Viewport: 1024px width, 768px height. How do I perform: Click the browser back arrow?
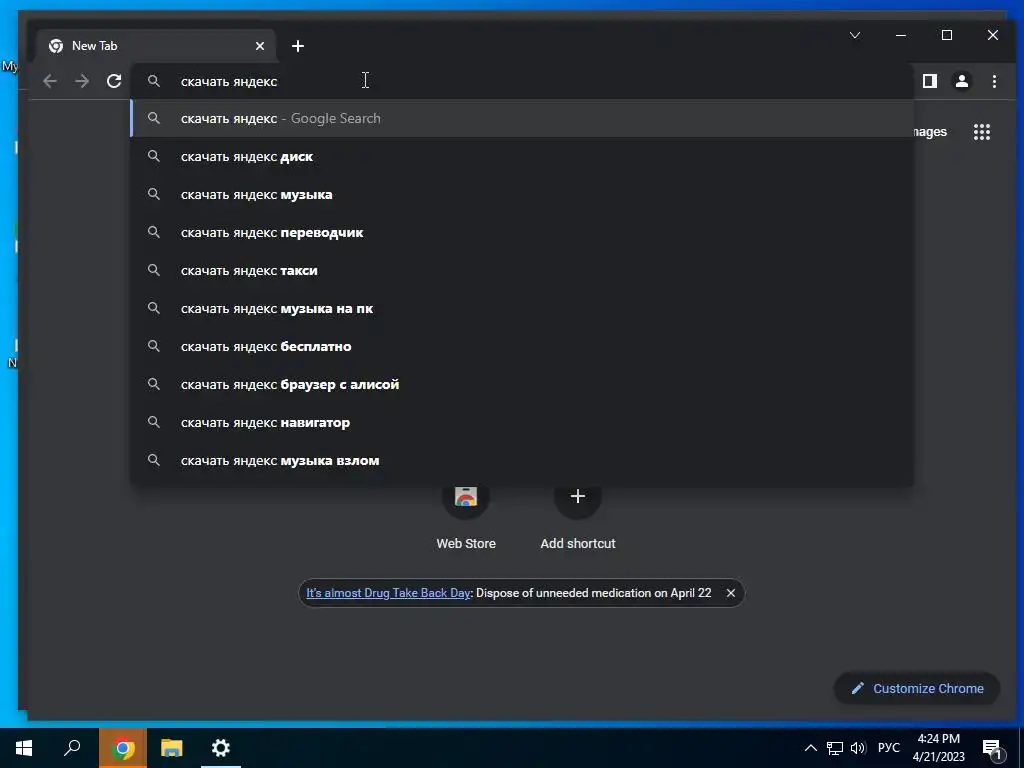click(50, 81)
